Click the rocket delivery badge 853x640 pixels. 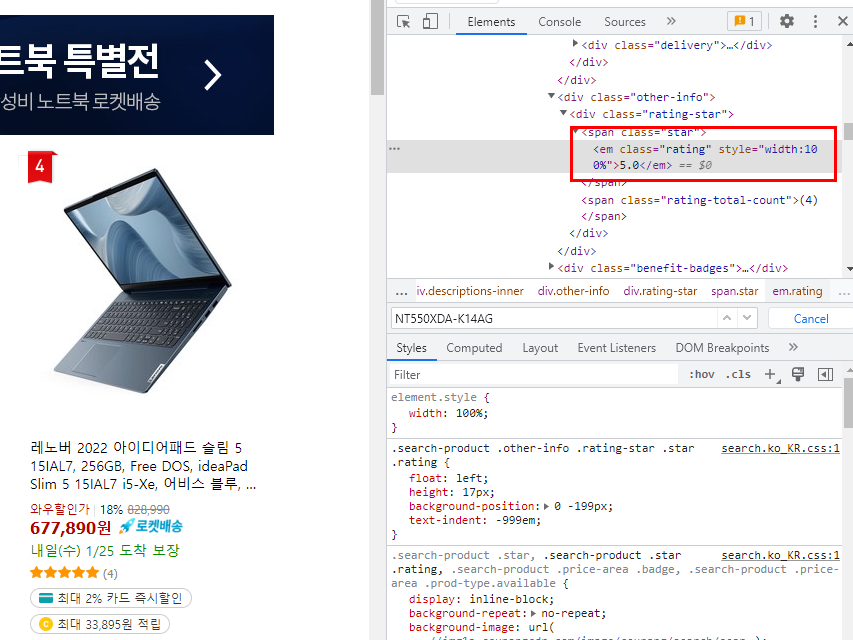[151, 526]
